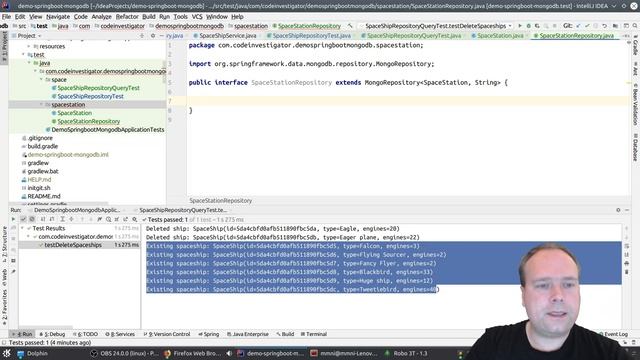Expand the resources folder

[29, 46]
